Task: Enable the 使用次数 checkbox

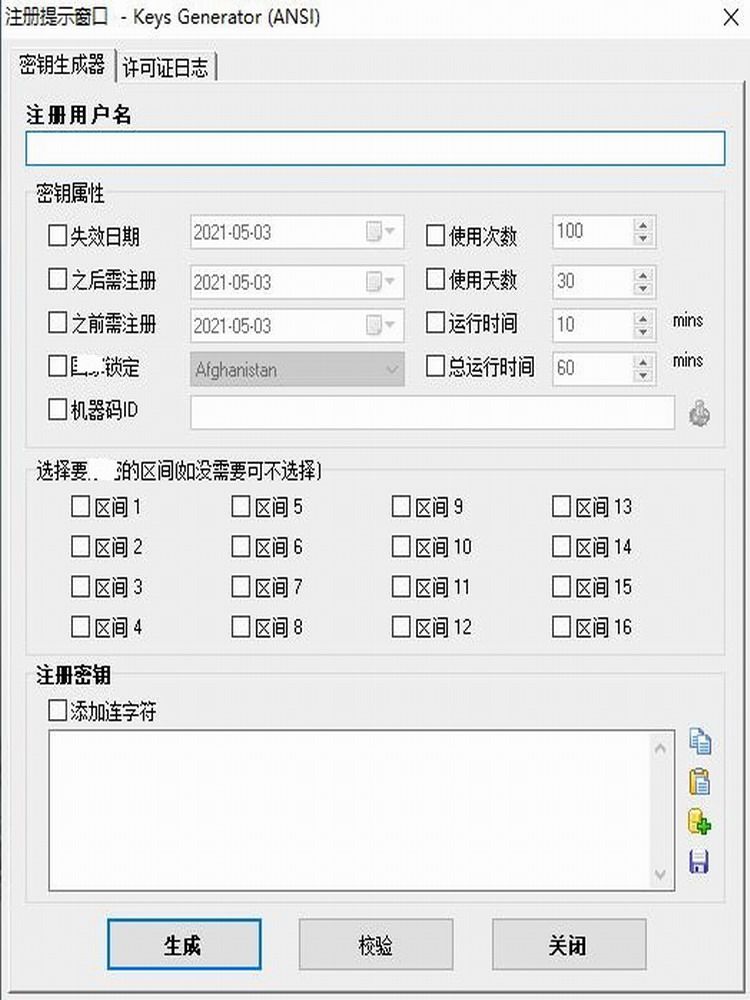Action: click(x=435, y=235)
